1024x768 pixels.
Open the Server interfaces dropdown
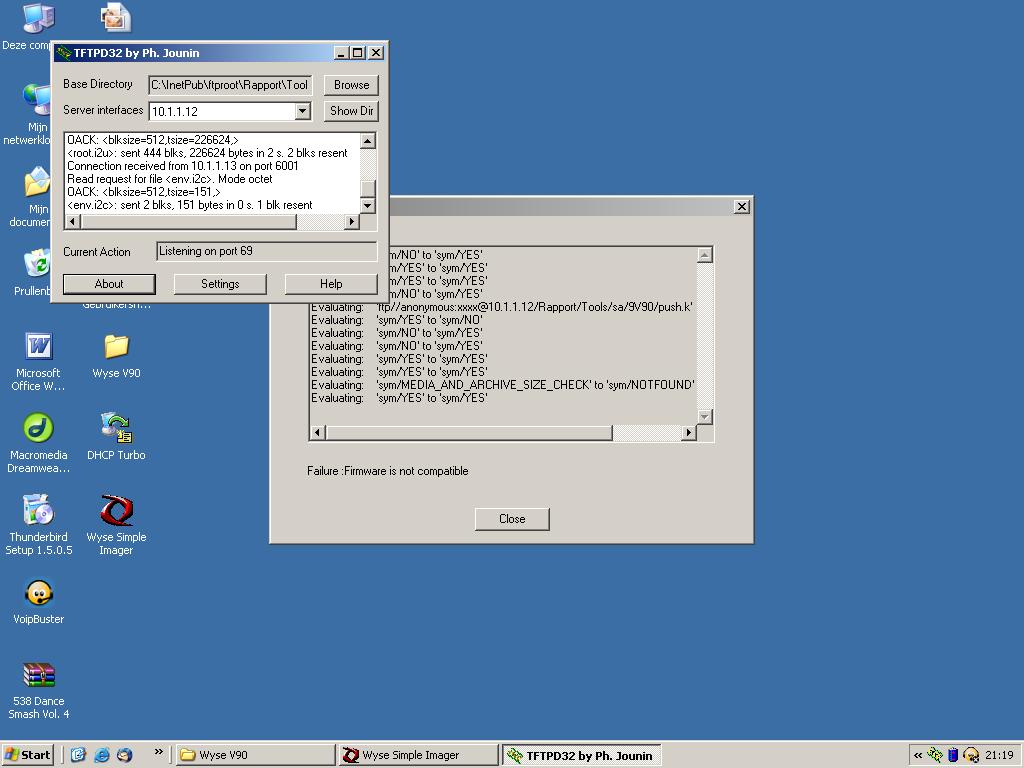tap(302, 111)
